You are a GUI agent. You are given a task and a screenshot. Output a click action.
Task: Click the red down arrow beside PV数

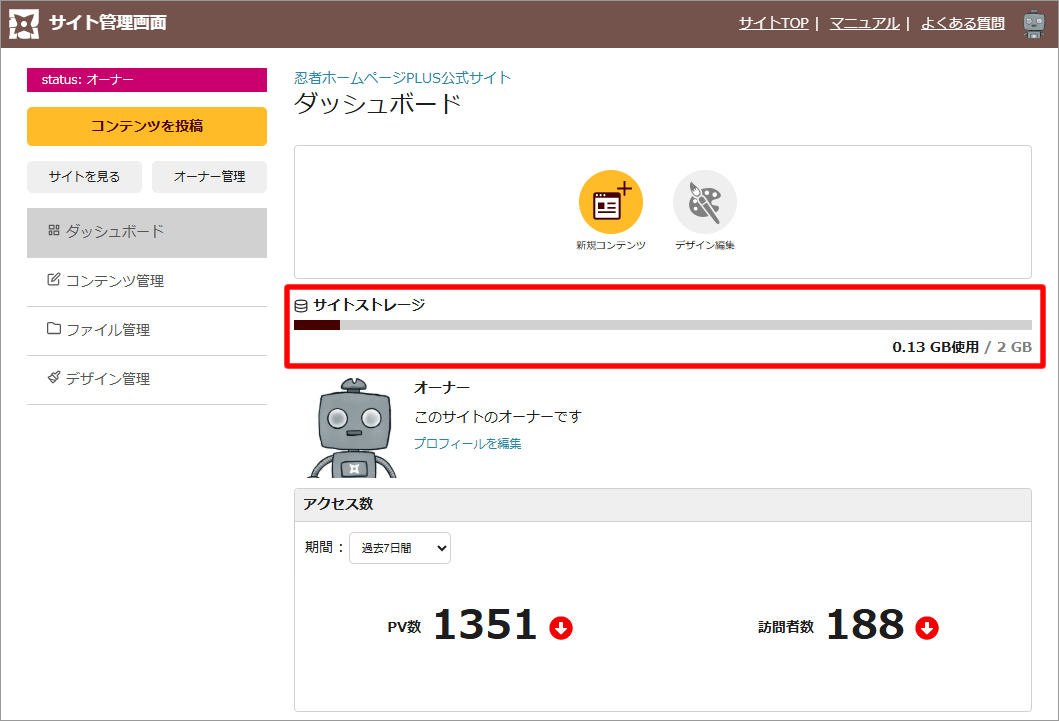pos(561,628)
